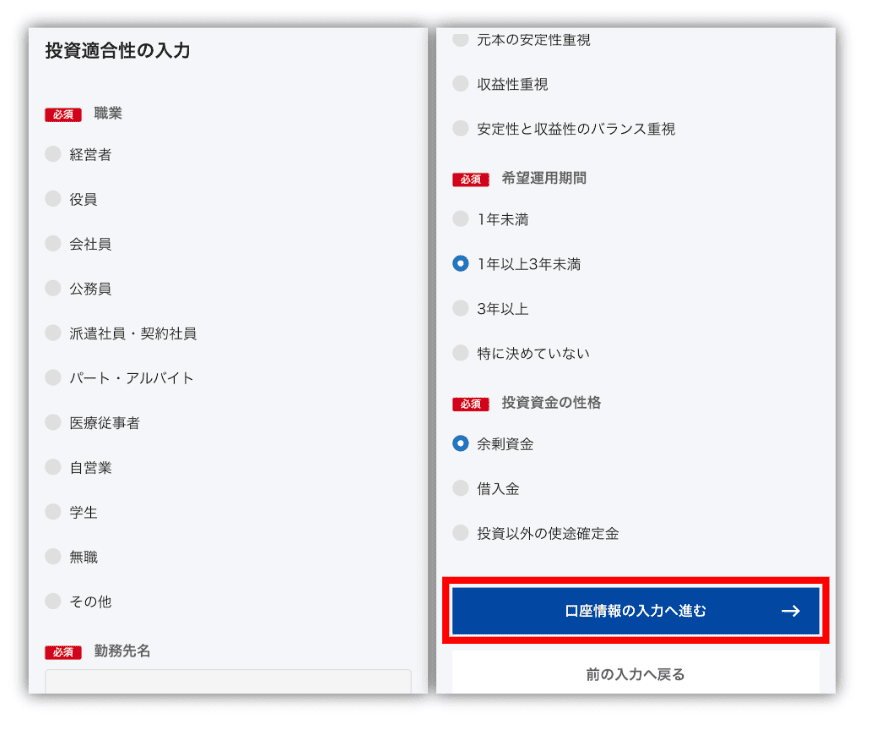Choose 自営業 radio button

tap(53, 467)
